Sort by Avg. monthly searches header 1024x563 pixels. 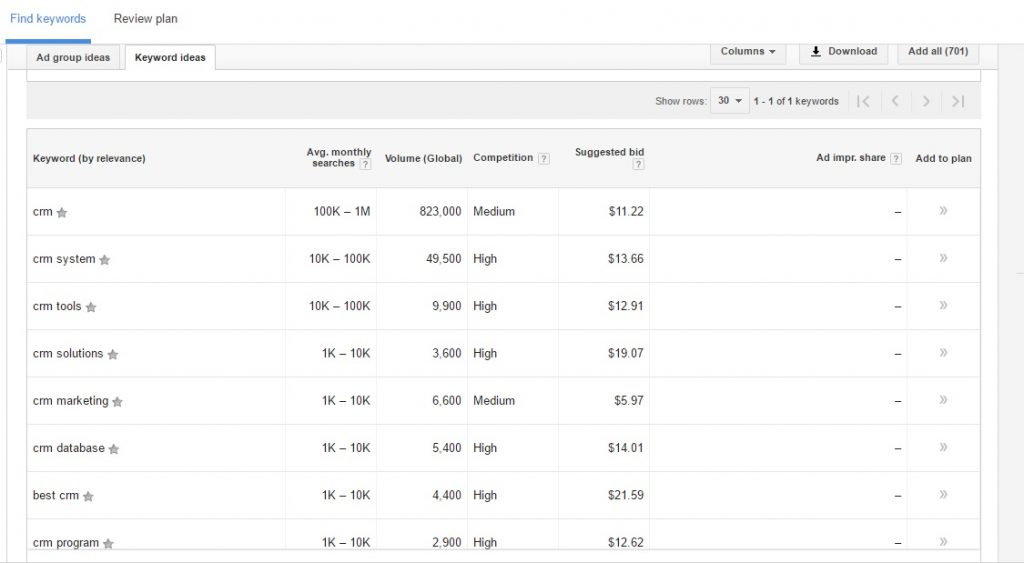[339, 157]
